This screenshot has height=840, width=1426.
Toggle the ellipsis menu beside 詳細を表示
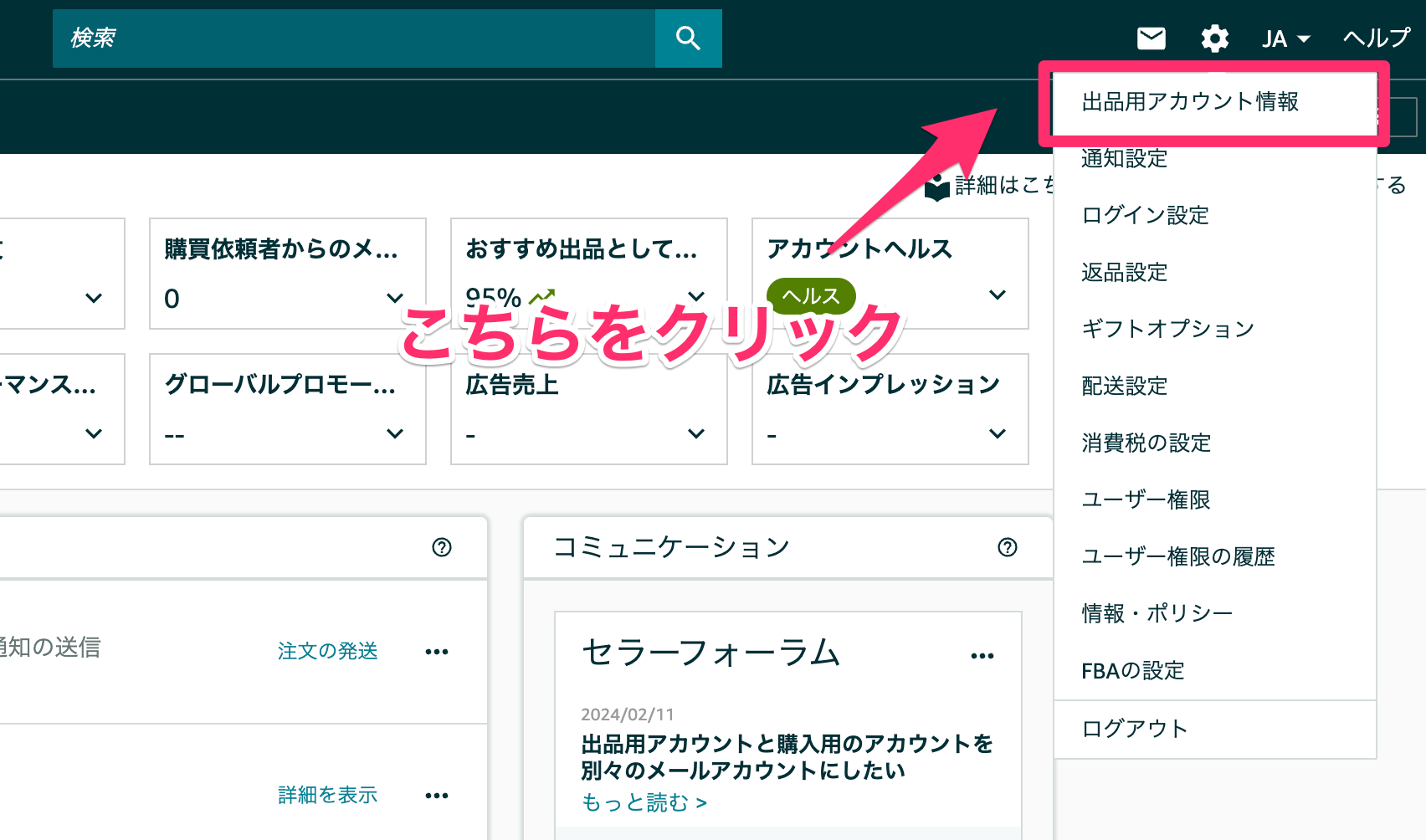point(436,795)
